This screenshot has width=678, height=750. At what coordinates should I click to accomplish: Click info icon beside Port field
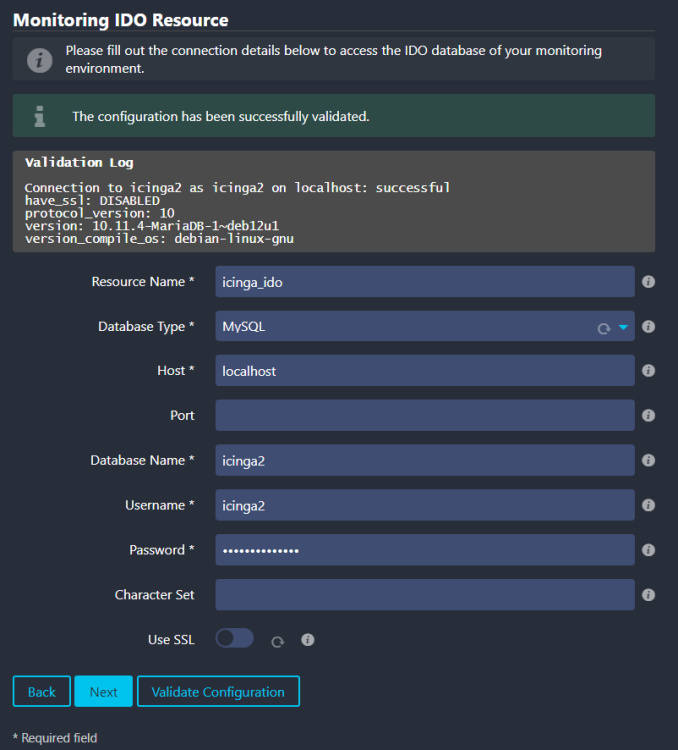click(x=648, y=416)
